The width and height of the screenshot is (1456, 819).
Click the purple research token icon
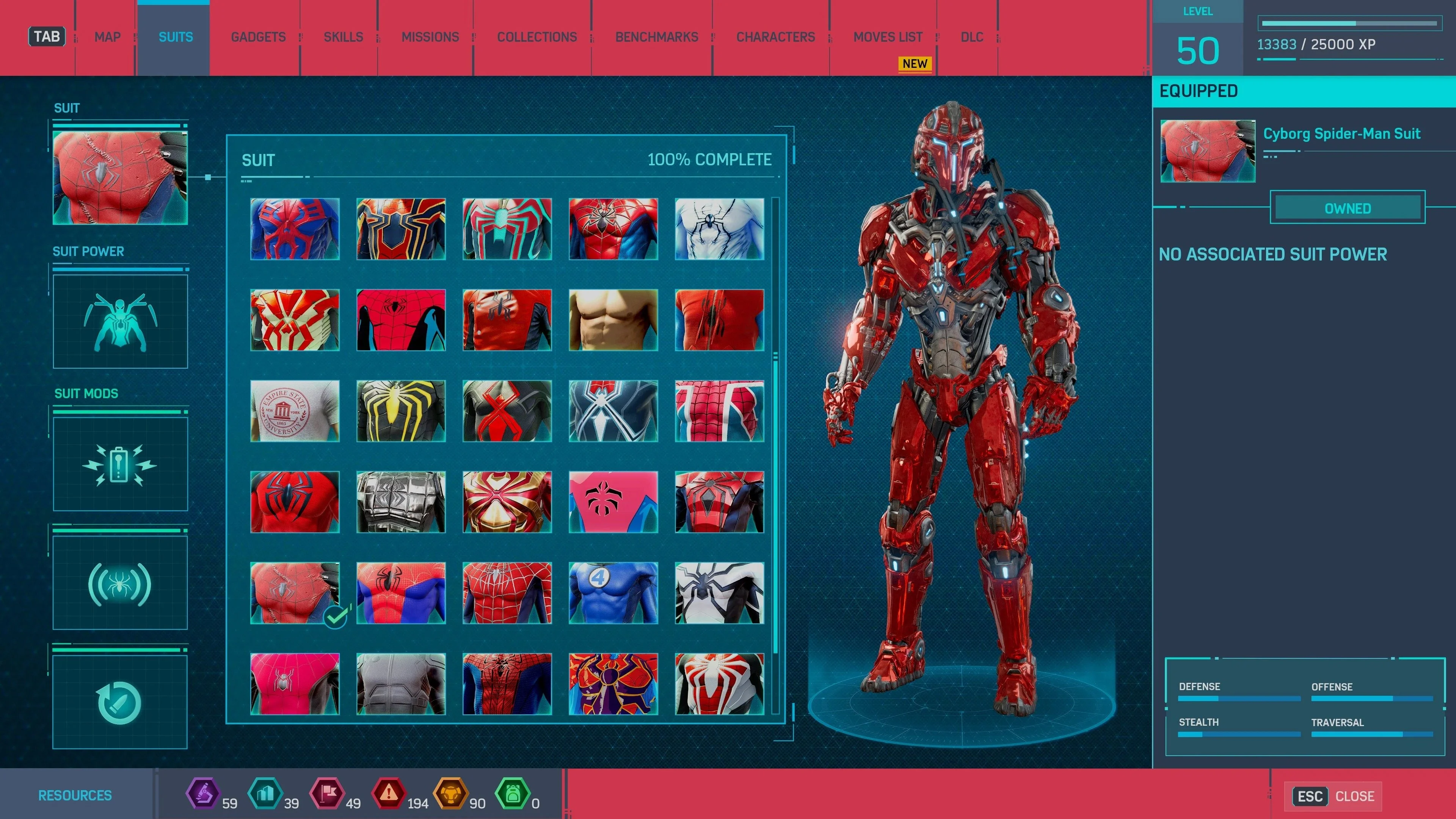pyautogui.click(x=203, y=794)
